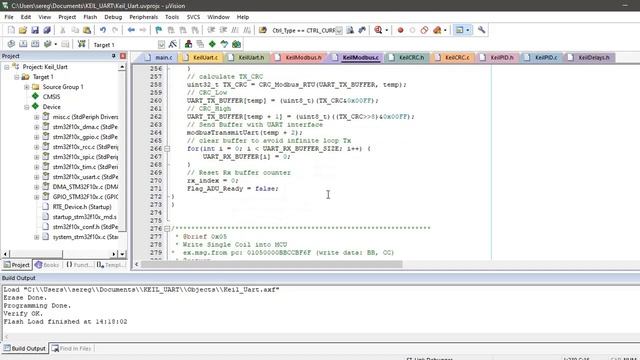
Task: Toggle a breakpoint with the red circle icon
Action: [400, 30]
